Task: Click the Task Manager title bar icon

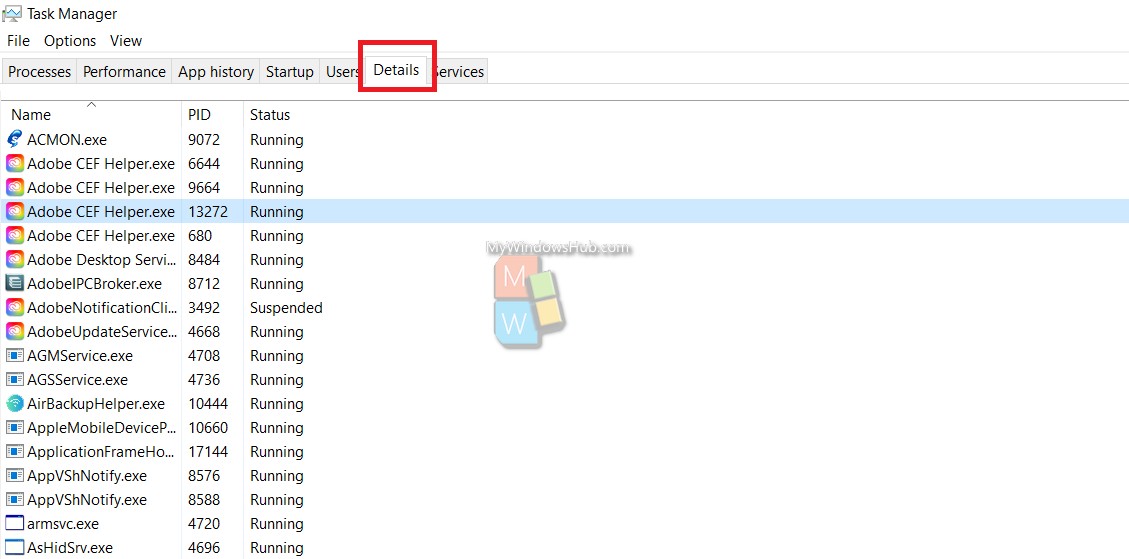Action: tap(12, 14)
